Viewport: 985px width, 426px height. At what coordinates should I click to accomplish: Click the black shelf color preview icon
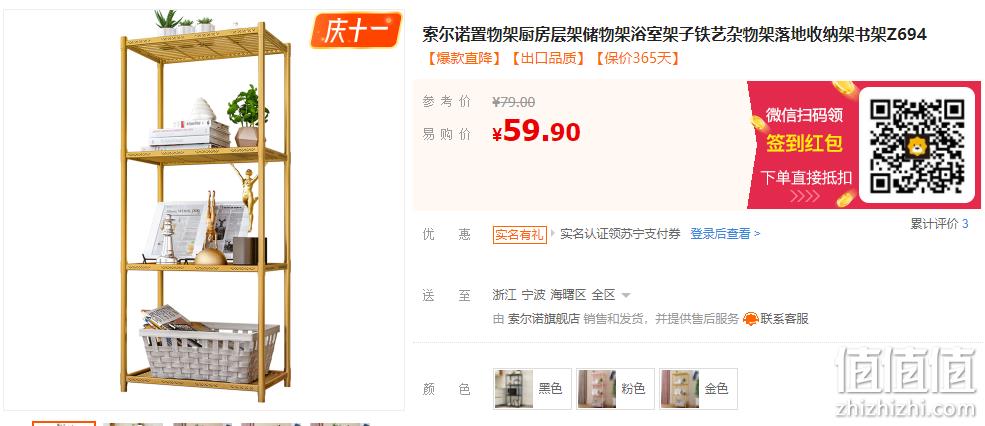pyautogui.click(x=514, y=389)
